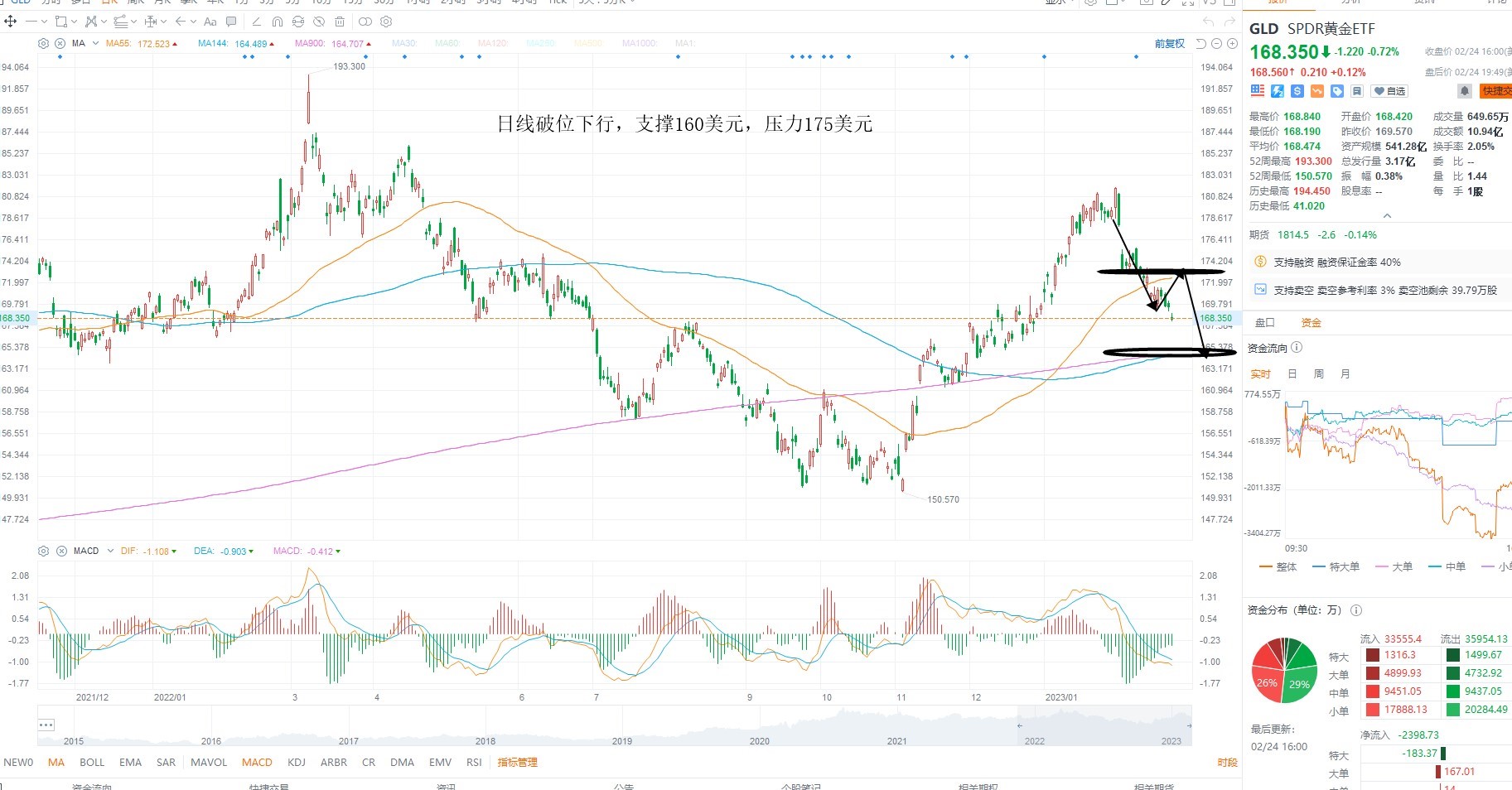Select the crosshair move cursor tool

click(x=11, y=22)
